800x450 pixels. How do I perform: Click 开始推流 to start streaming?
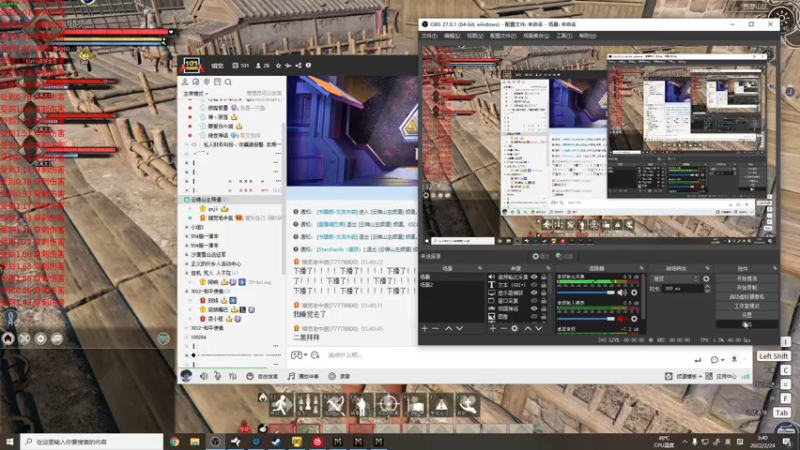click(x=746, y=279)
